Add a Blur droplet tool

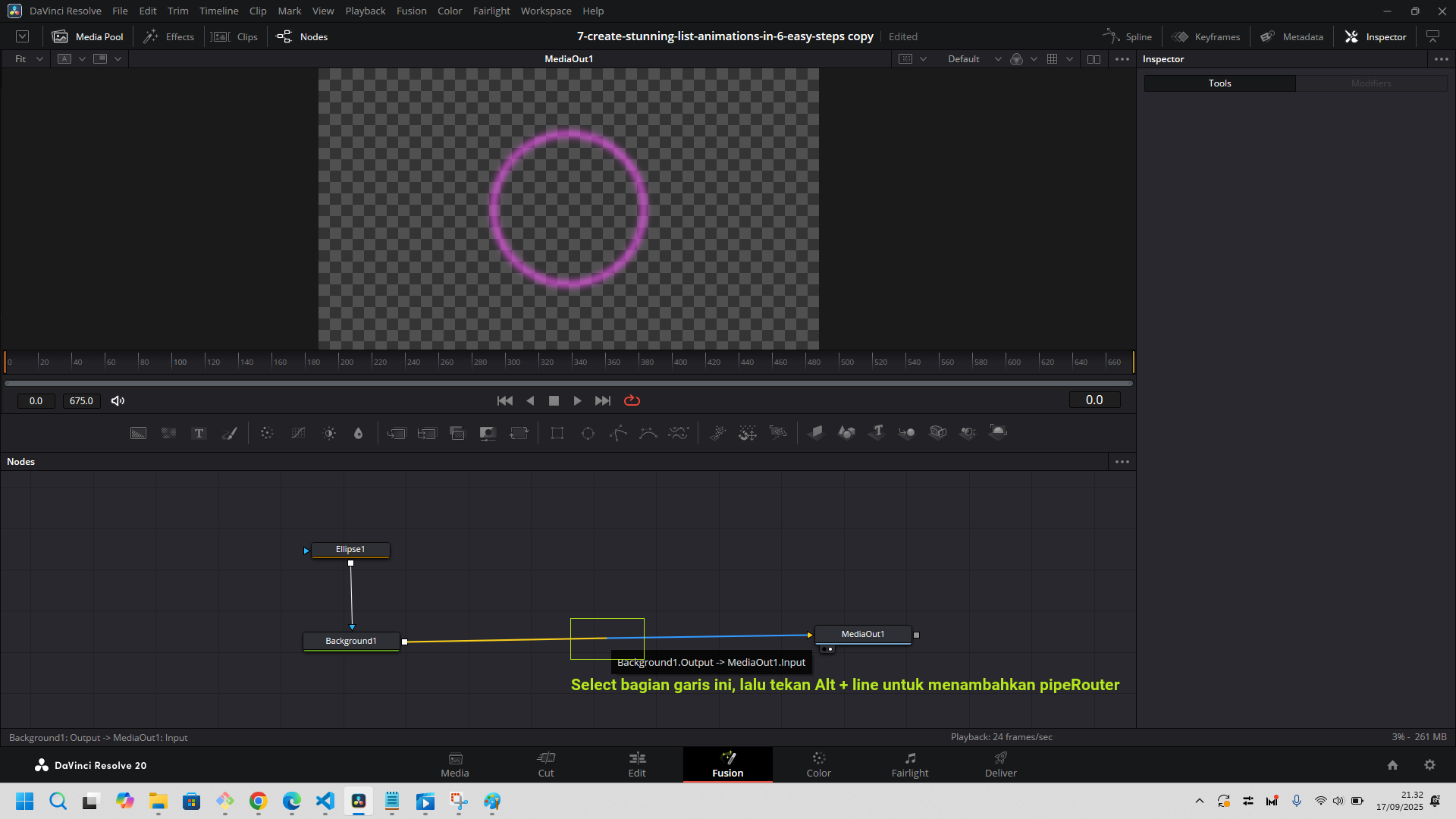(358, 433)
